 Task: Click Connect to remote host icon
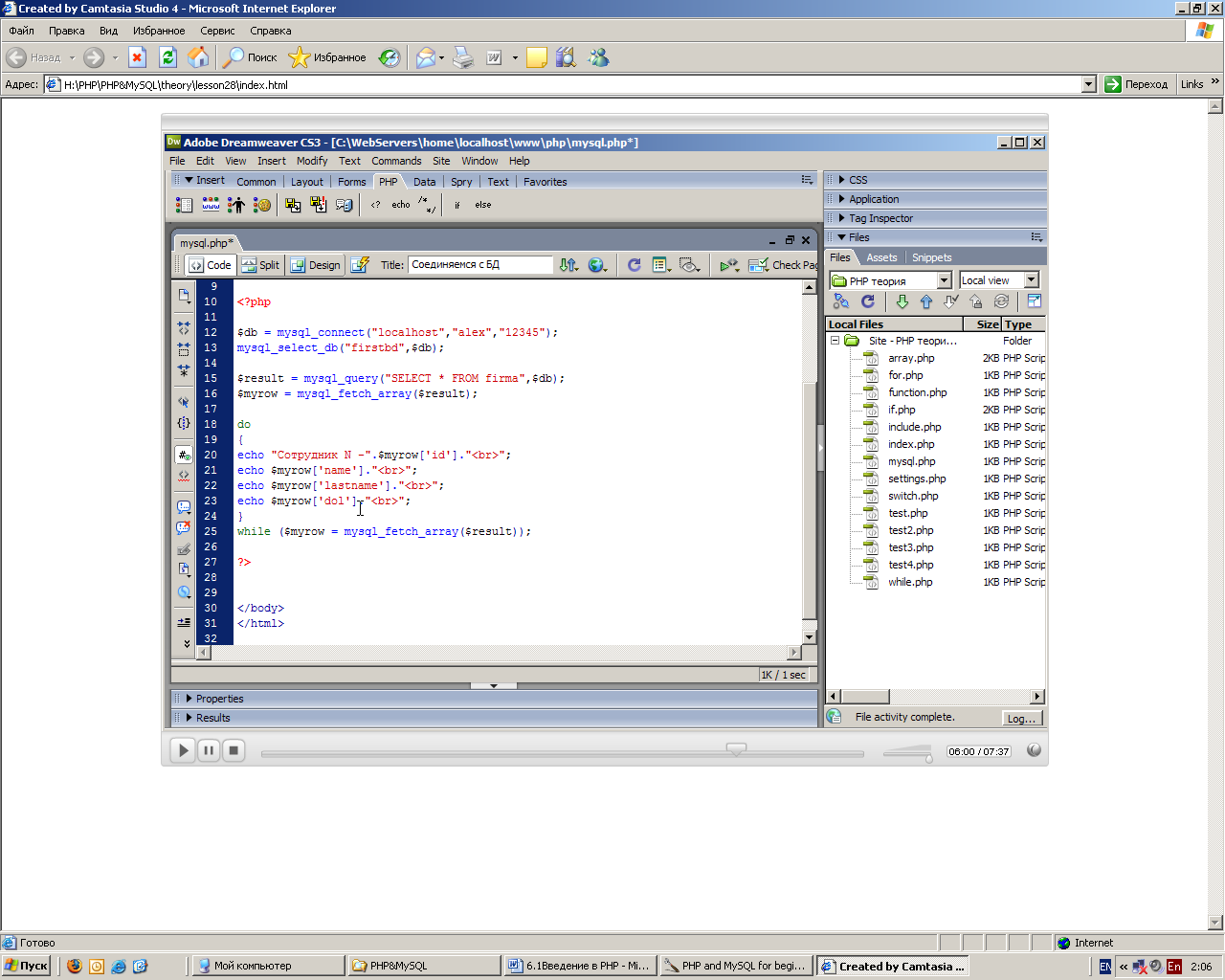coord(841,301)
